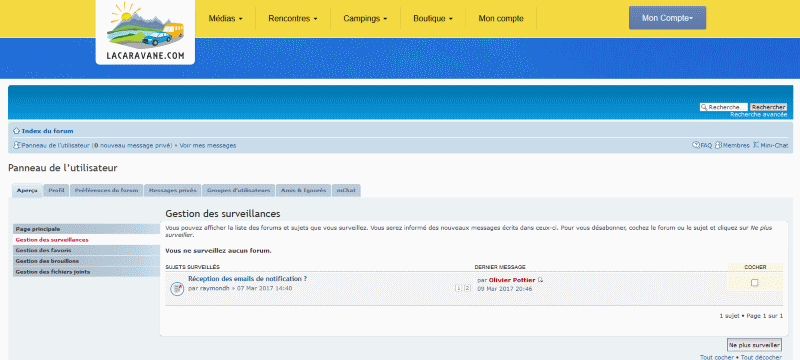Open Olivier Pottier's profile

point(512,280)
